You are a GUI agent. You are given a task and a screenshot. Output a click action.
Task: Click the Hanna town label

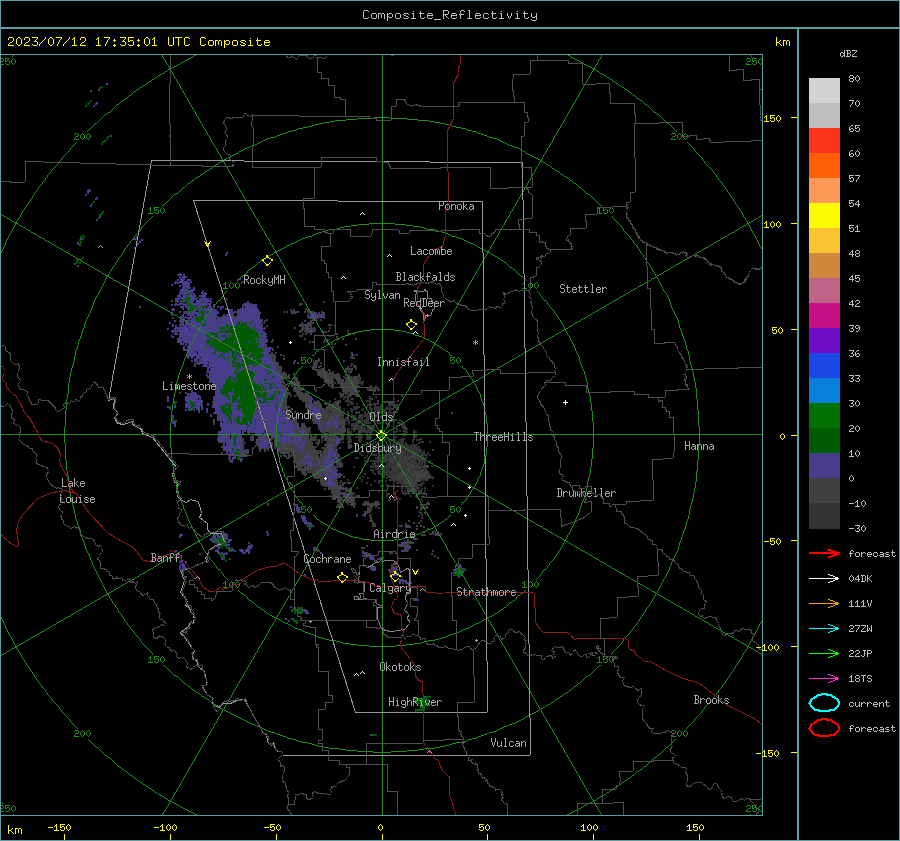click(699, 446)
